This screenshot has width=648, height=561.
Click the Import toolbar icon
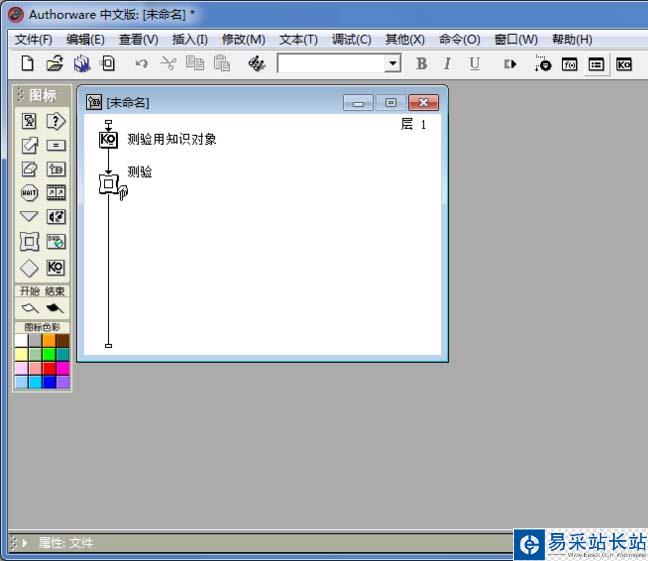click(108, 64)
